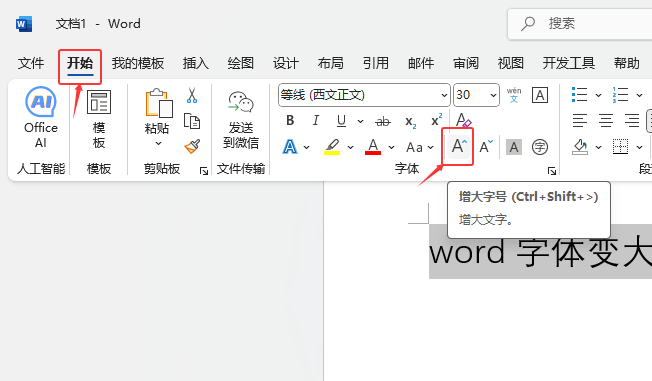652x381 pixels.
Task: Expand bullet list style dropdown arrow
Action: 598,96
